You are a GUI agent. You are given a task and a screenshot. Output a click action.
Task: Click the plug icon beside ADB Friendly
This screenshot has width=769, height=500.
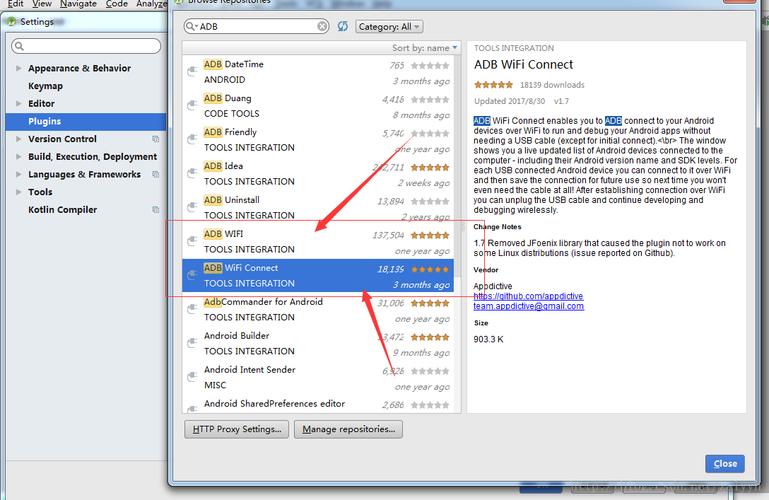[x=192, y=140]
